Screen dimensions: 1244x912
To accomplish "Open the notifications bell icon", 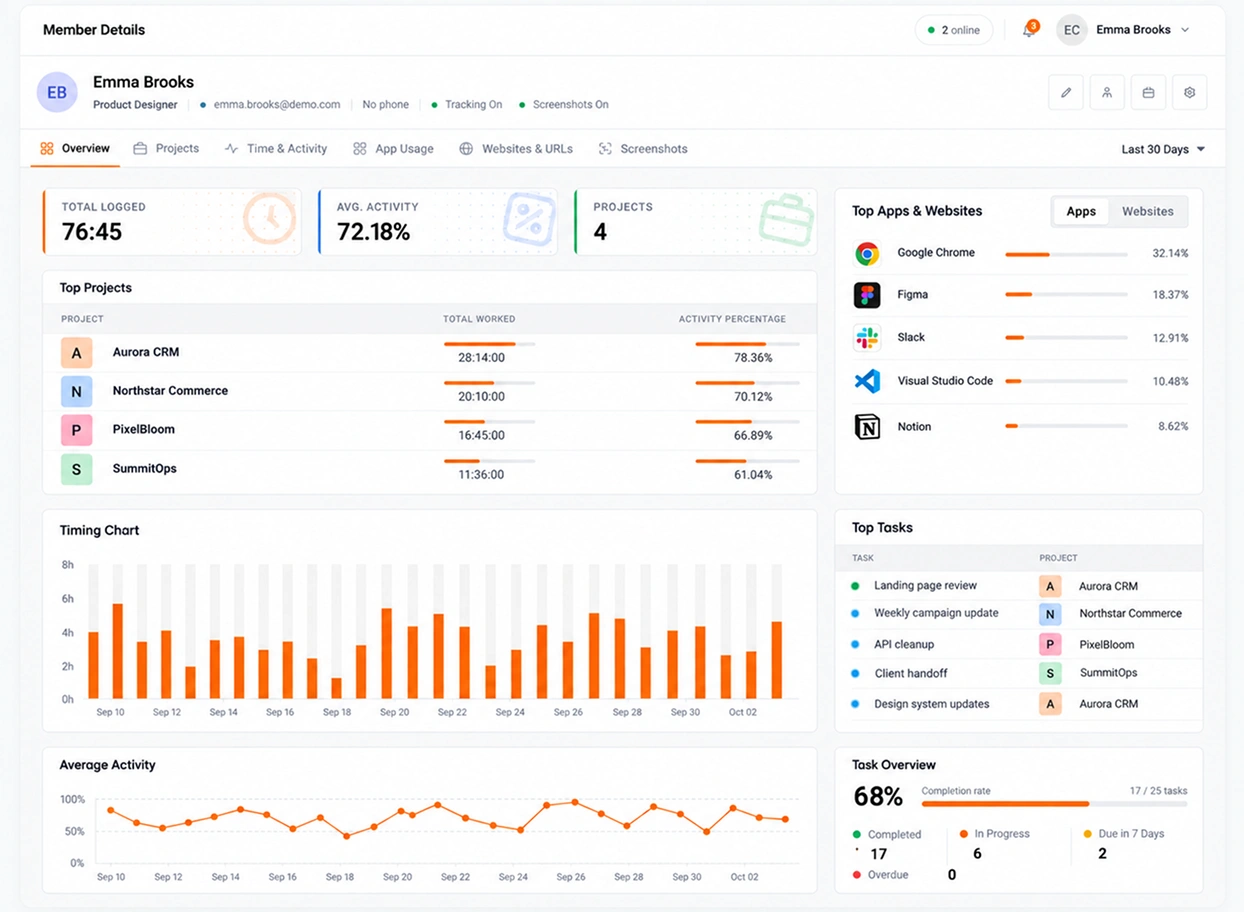I will (x=1028, y=30).
